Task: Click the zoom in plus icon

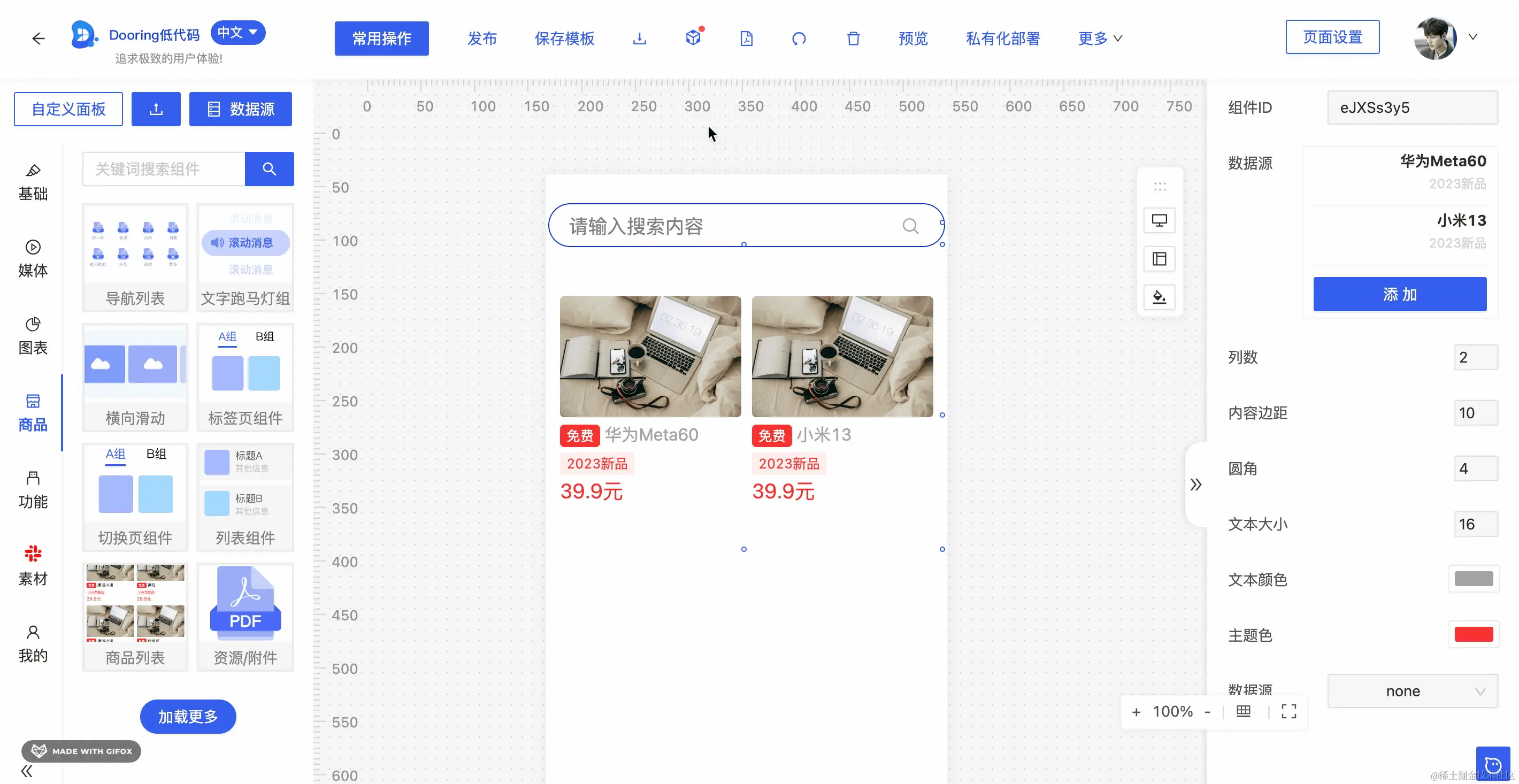Action: click(1136, 712)
